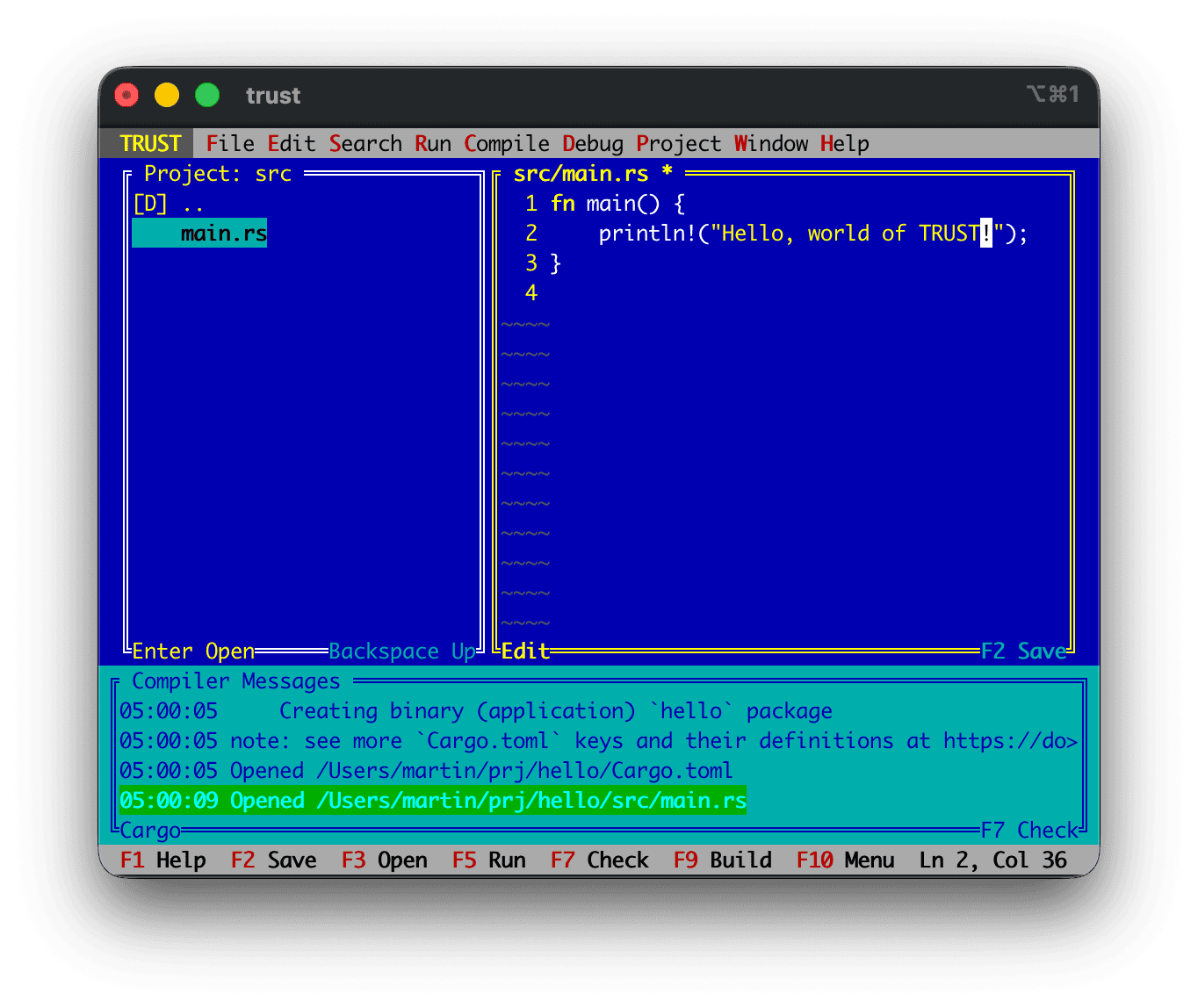
Task: Click Enter Open hint in the project panel
Action: [x=193, y=652]
